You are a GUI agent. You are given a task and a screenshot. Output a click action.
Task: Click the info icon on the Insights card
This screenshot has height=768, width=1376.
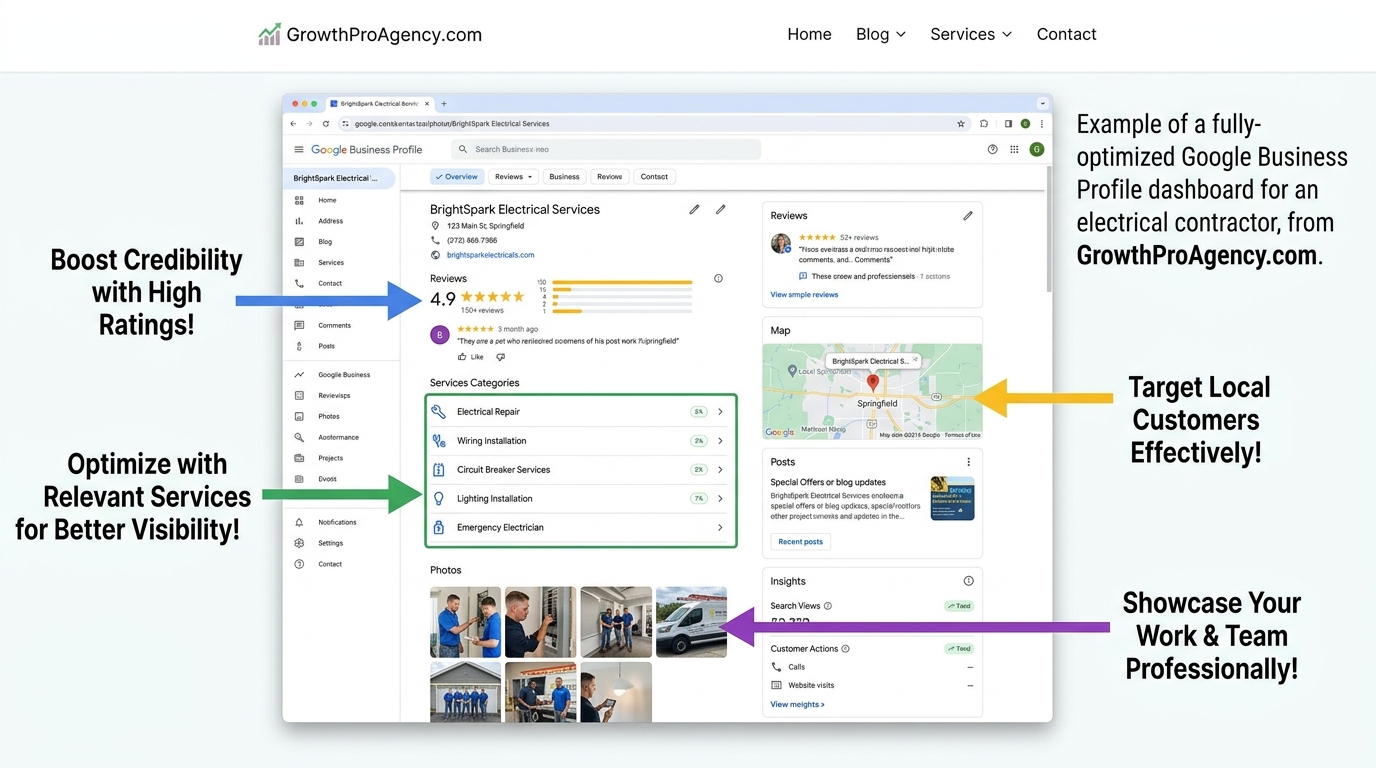(x=968, y=581)
